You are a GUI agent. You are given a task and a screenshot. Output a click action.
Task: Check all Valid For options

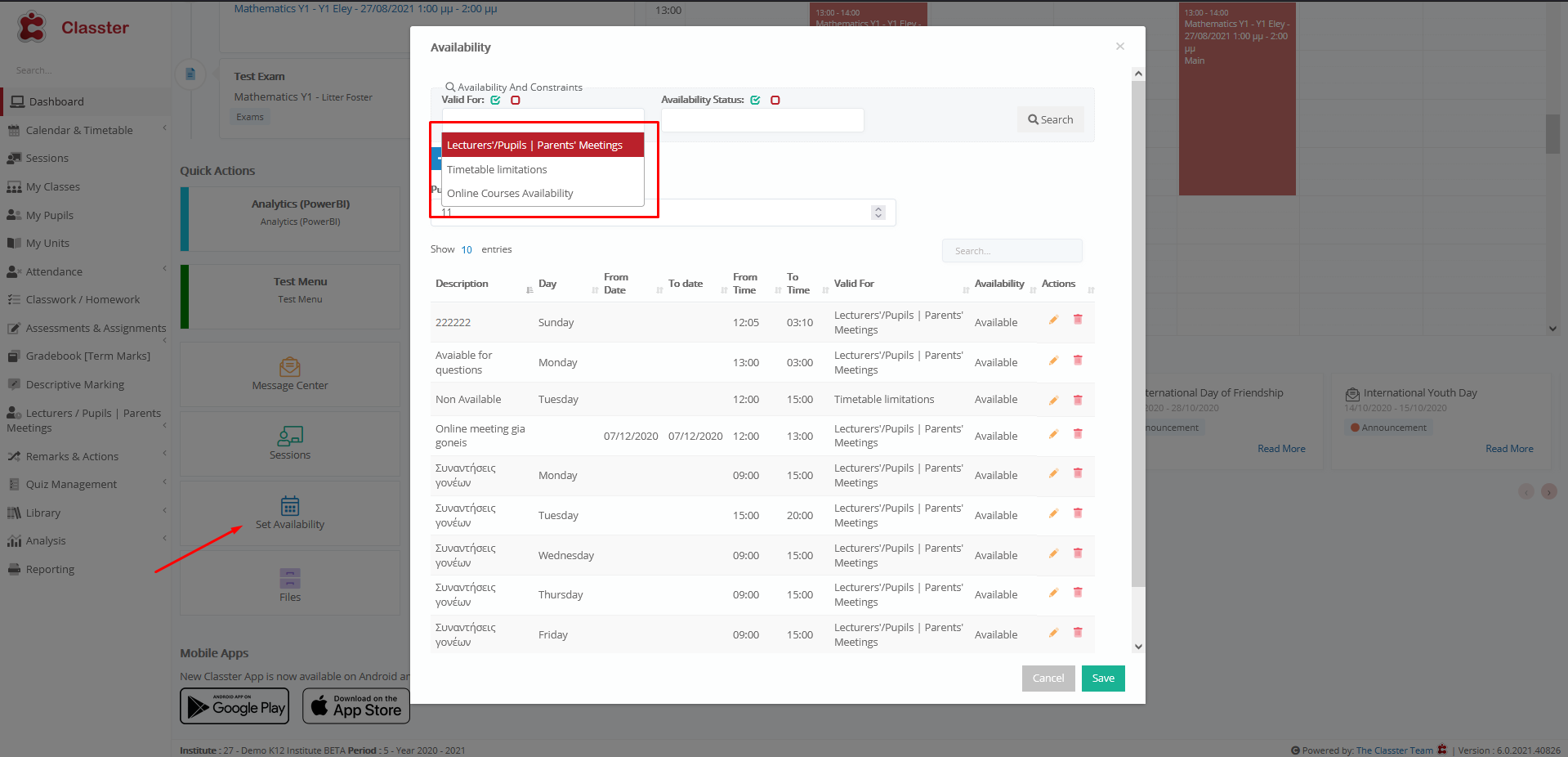(x=495, y=100)
